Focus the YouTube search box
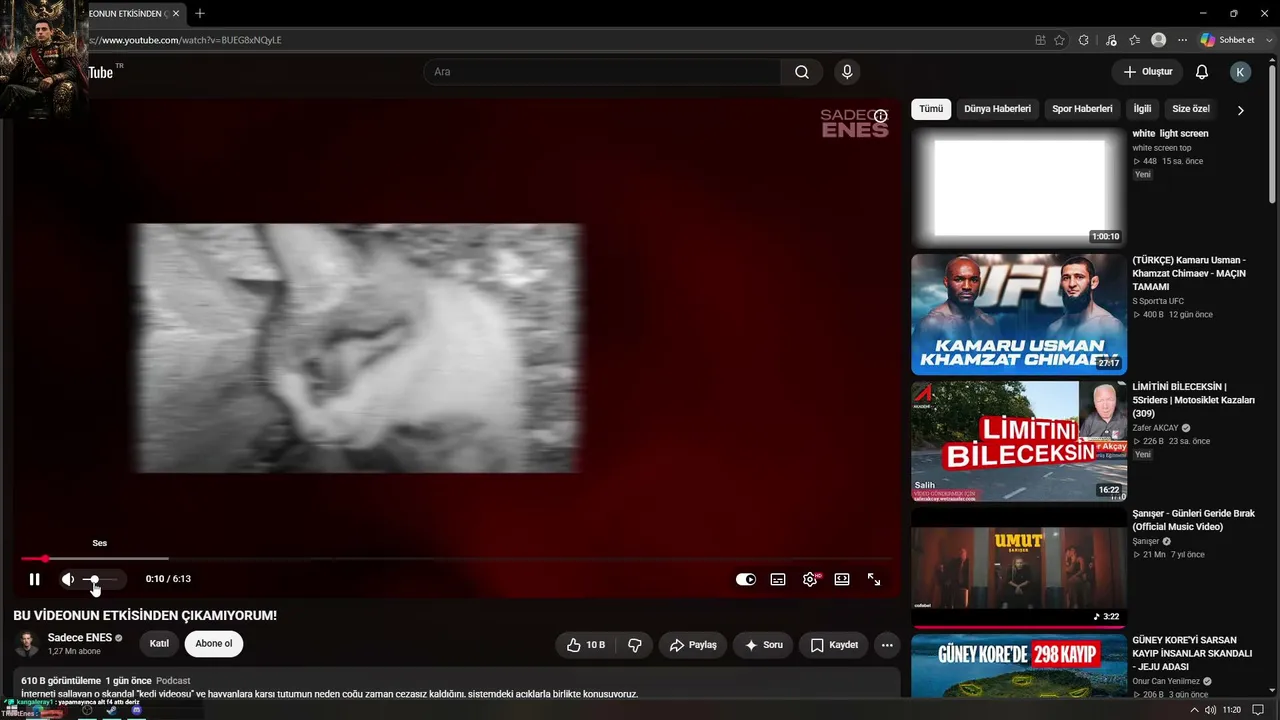Screen dimensions: 1280x720 (602, 72)
